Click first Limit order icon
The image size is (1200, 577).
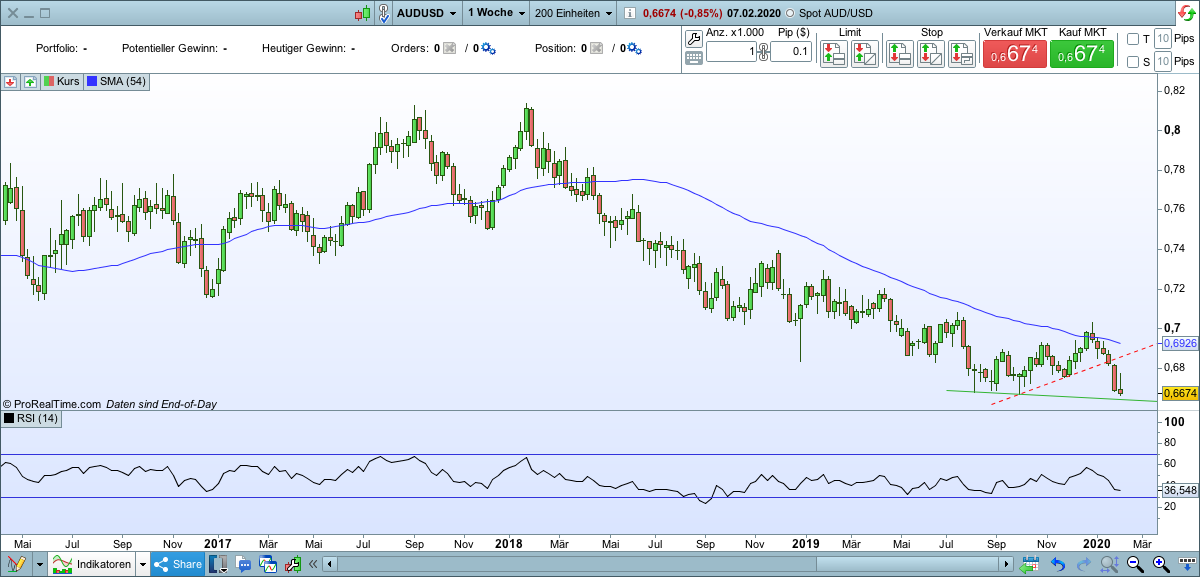(834, 54)
